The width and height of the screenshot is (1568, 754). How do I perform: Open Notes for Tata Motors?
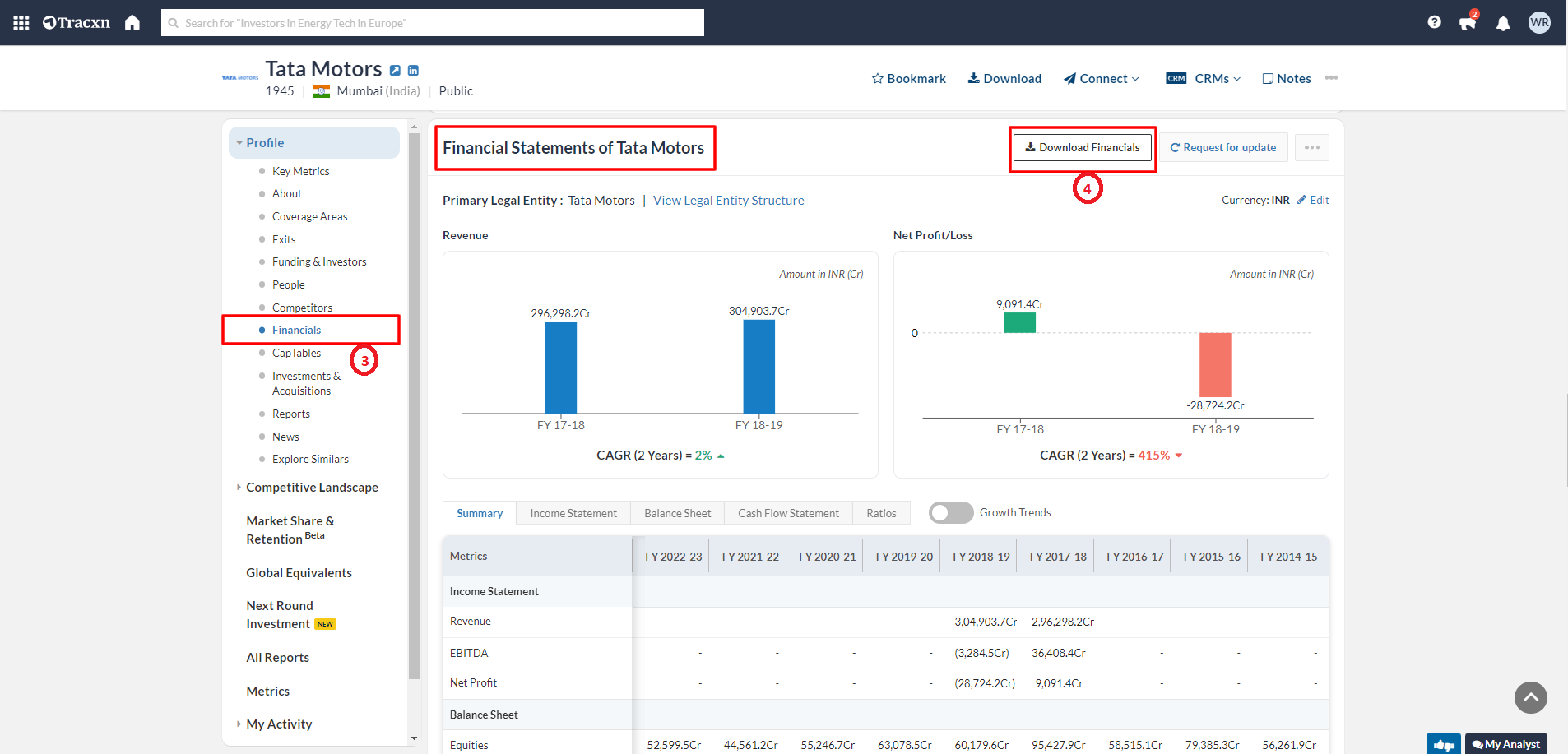(x=1287, y=78)
